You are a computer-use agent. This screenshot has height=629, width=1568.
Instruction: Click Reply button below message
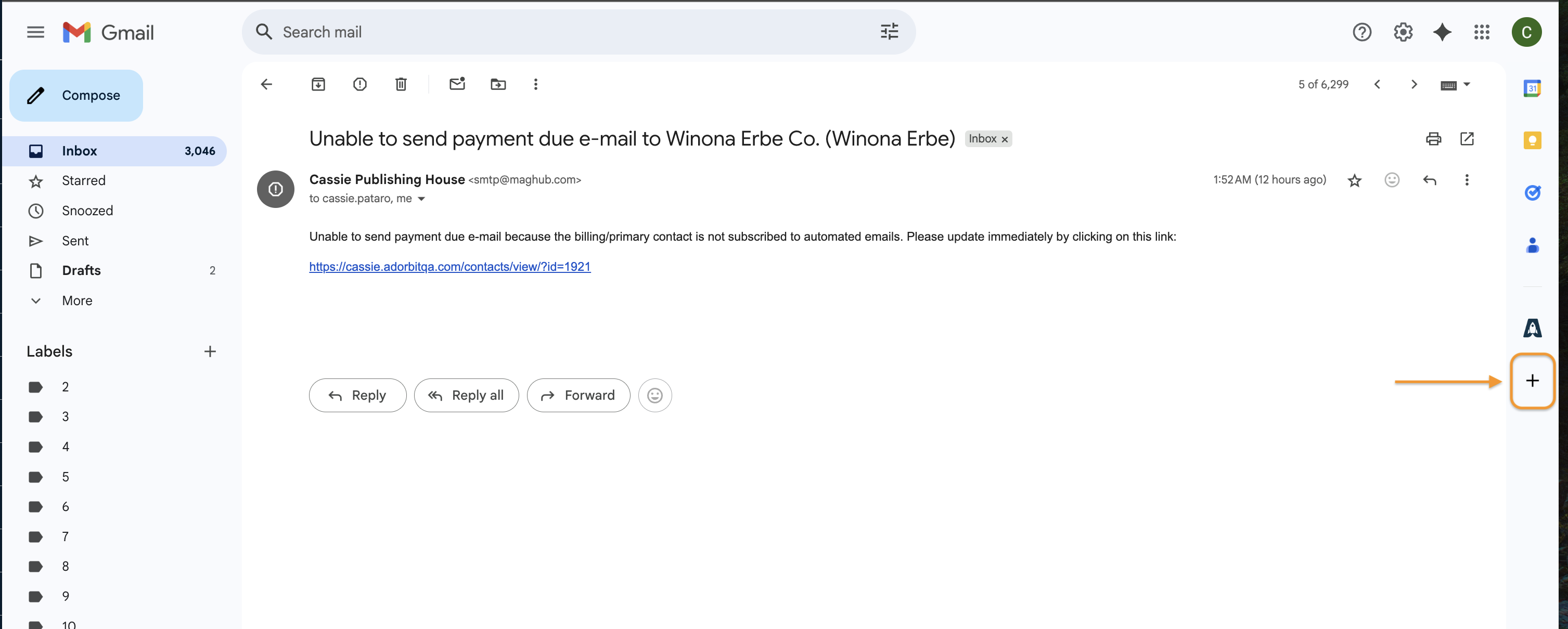tap(357, 396)
